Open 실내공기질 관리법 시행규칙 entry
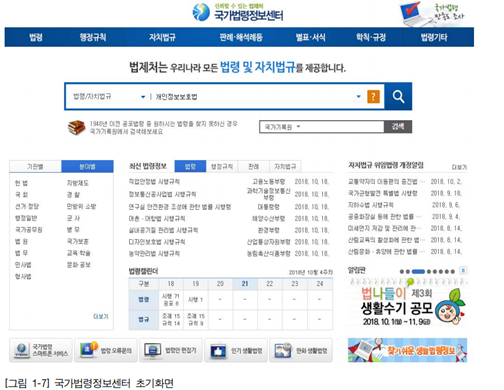Image resolution: width=504 pixels, height=390 pixels. point(163,230)
